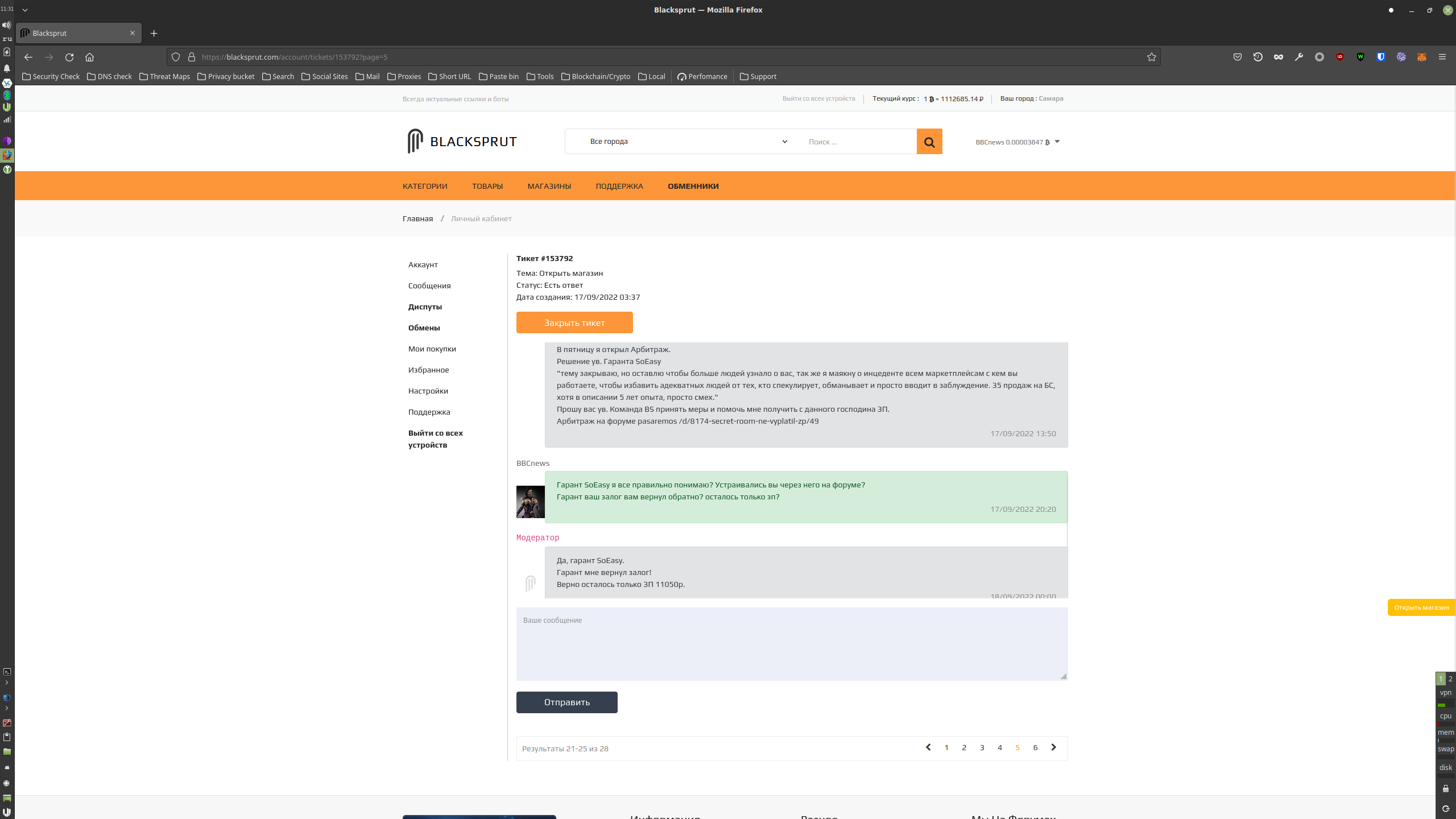Select Аккаунт in the account sidebar
Image resolution: width=1456 pixels, height=819 pixels.
point(423,264)
